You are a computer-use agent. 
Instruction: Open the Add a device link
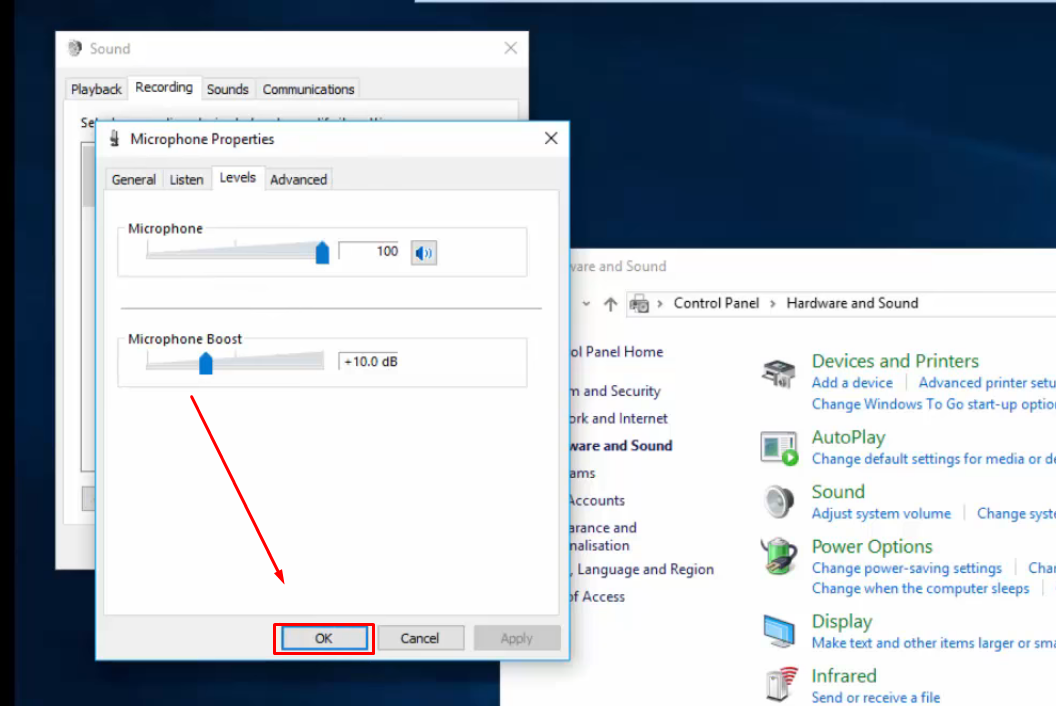(x=852, y=383)
